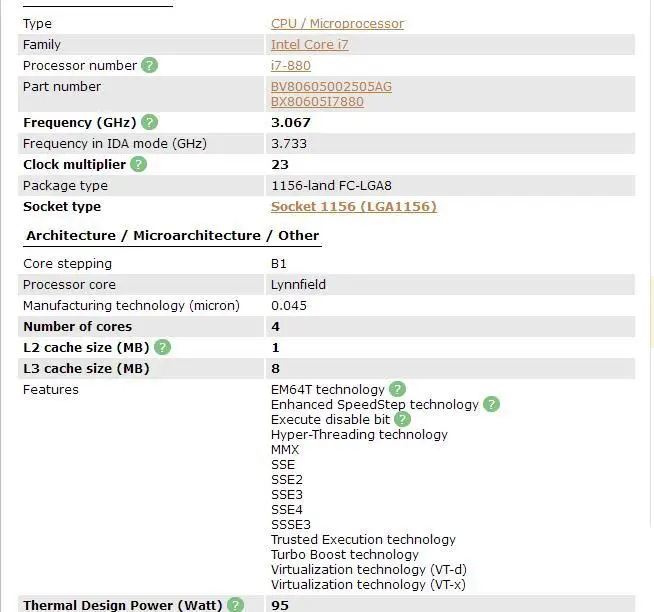Viewport: 654px width, 612px height.
Task: Open help icon for EM64T technology
Action: [x=397, y=389]
